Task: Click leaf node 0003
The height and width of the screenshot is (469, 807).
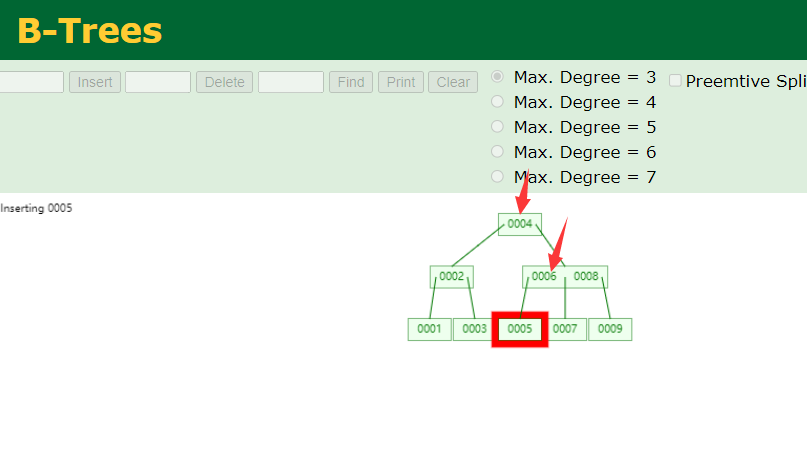Action: tap(474, 329)
